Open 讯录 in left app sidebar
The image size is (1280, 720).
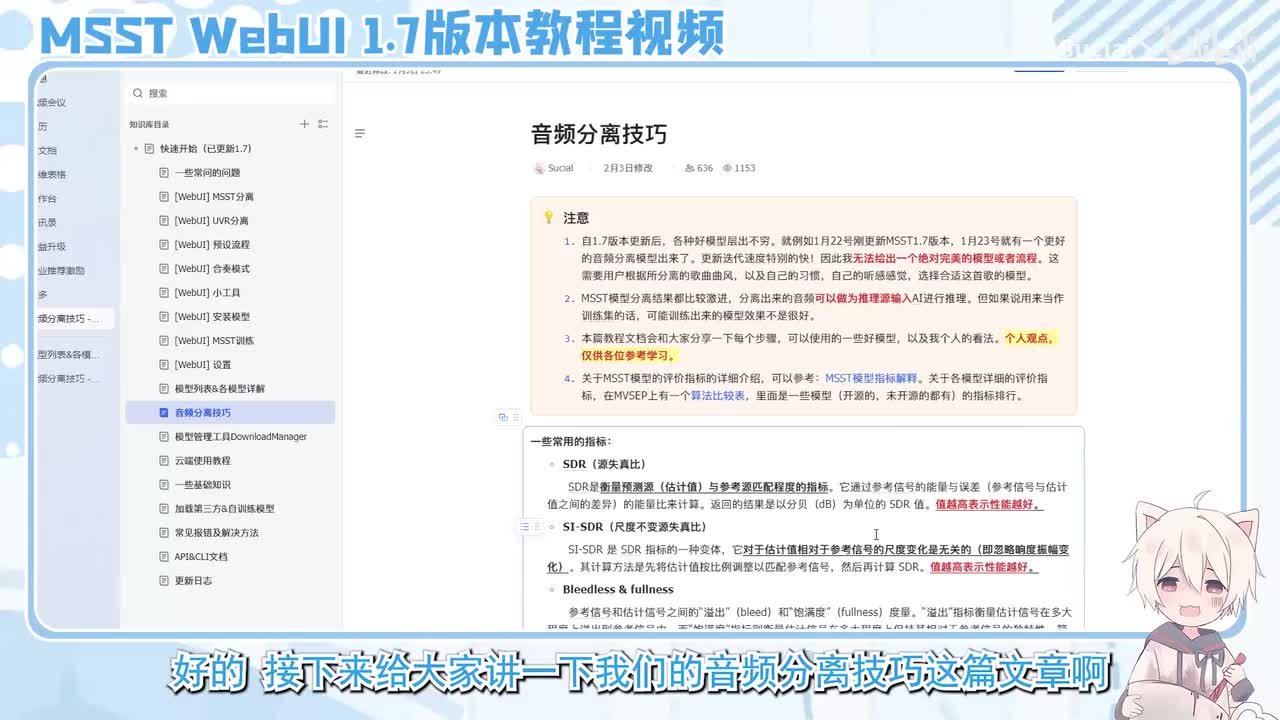(x=47, y=222)
